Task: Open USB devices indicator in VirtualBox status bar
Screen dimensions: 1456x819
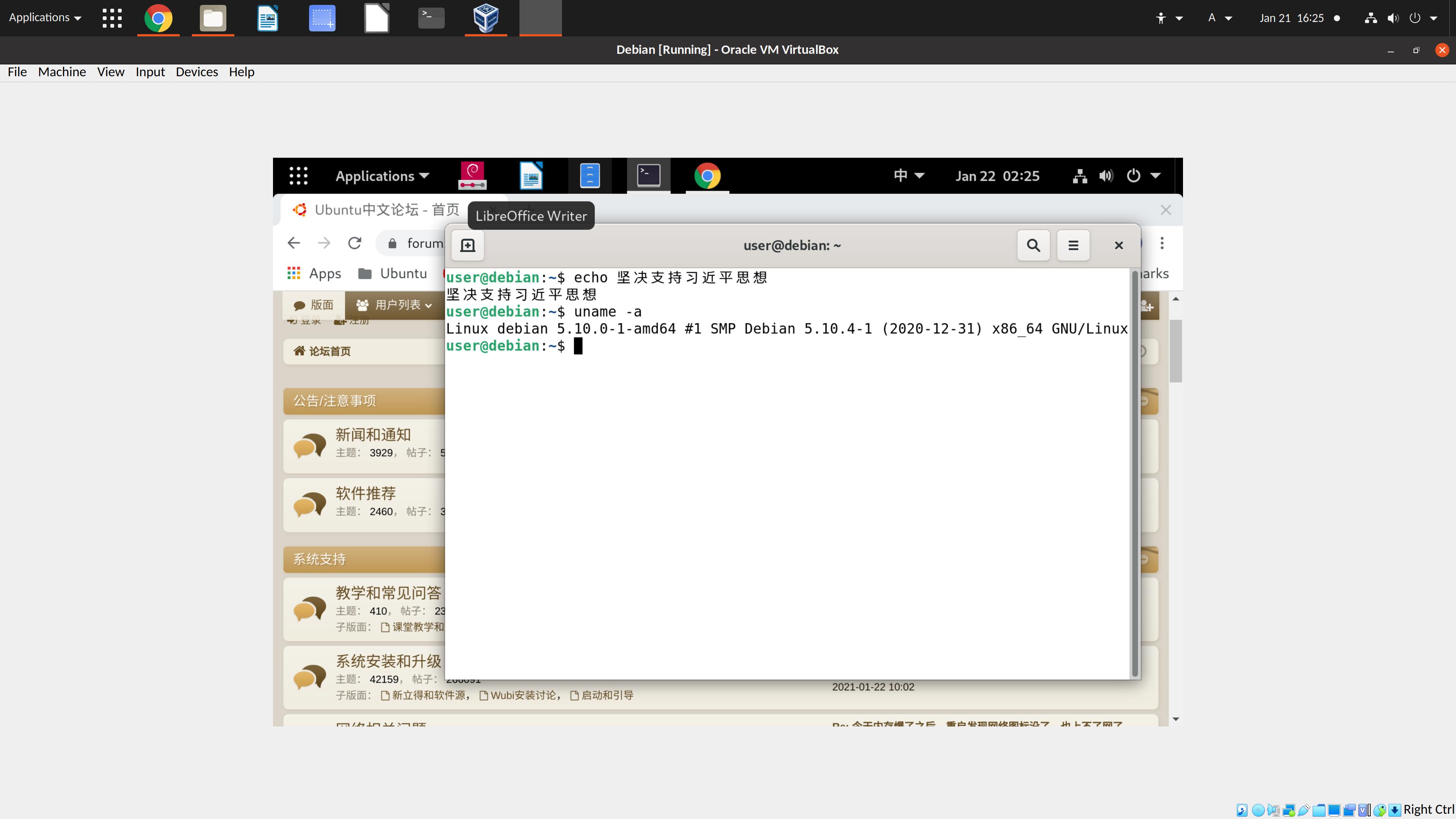Action: click(1304, 811)
